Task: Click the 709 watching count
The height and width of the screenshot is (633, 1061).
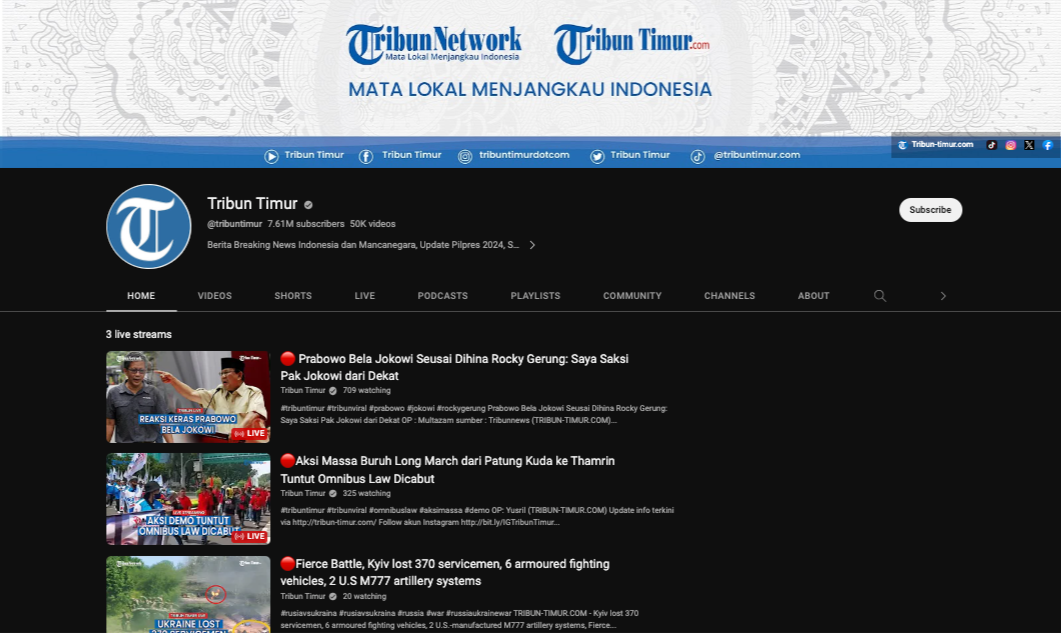Action: (366, 391)
